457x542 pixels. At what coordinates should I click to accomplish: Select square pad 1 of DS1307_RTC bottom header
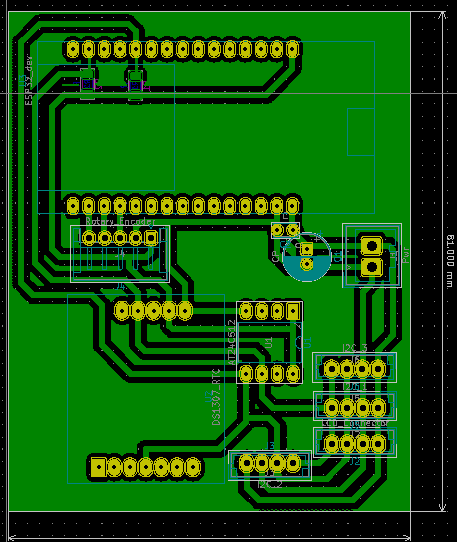[x=99, y=467]
